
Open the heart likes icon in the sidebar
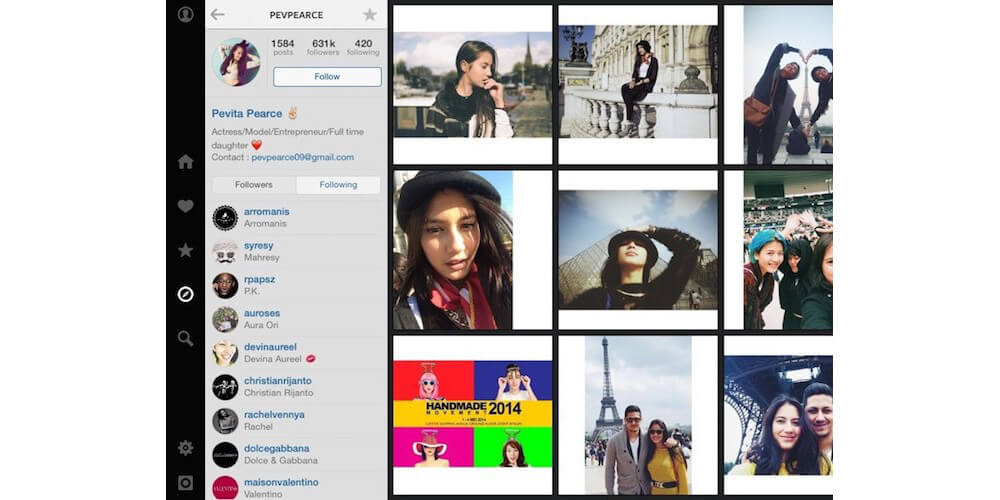click(x=186, y=206)
